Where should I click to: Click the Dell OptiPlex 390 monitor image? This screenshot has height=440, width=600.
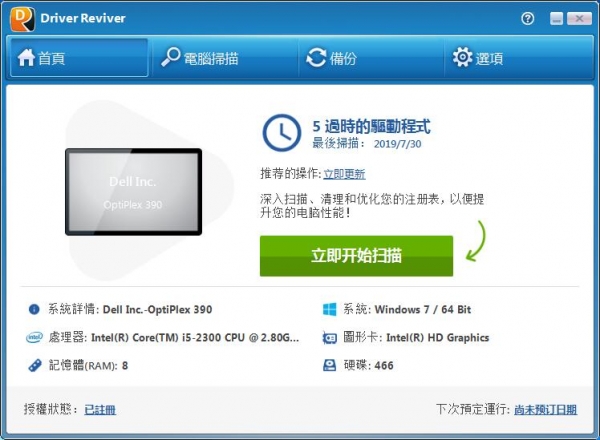(x=134, y=192)
